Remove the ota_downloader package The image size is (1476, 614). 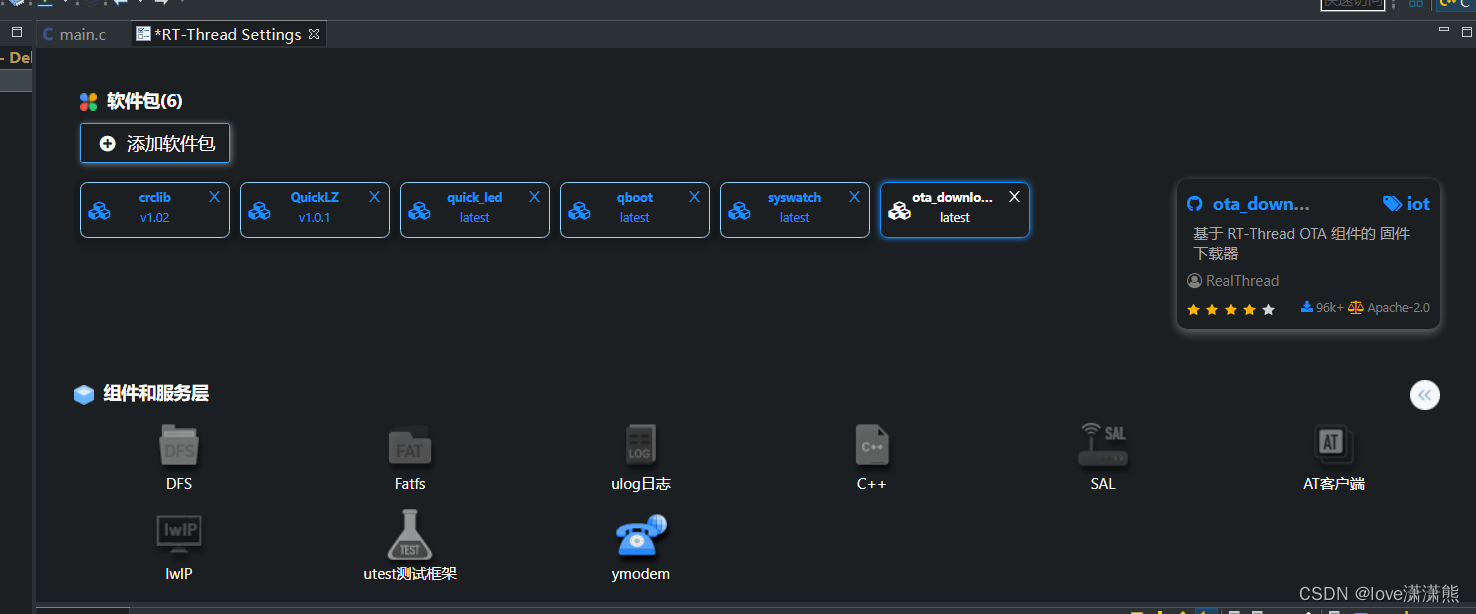coord(1014,197)
